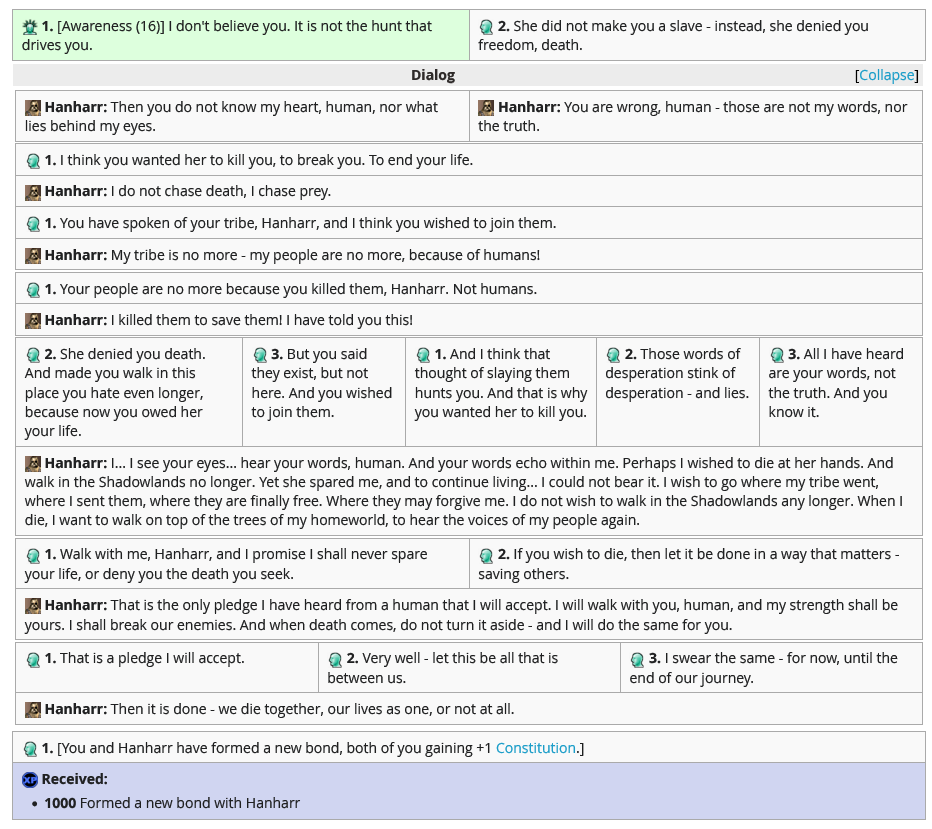Click player icon beside 'And I think that thought'
This screenshot has height=829, width=932.
[423, 355]
